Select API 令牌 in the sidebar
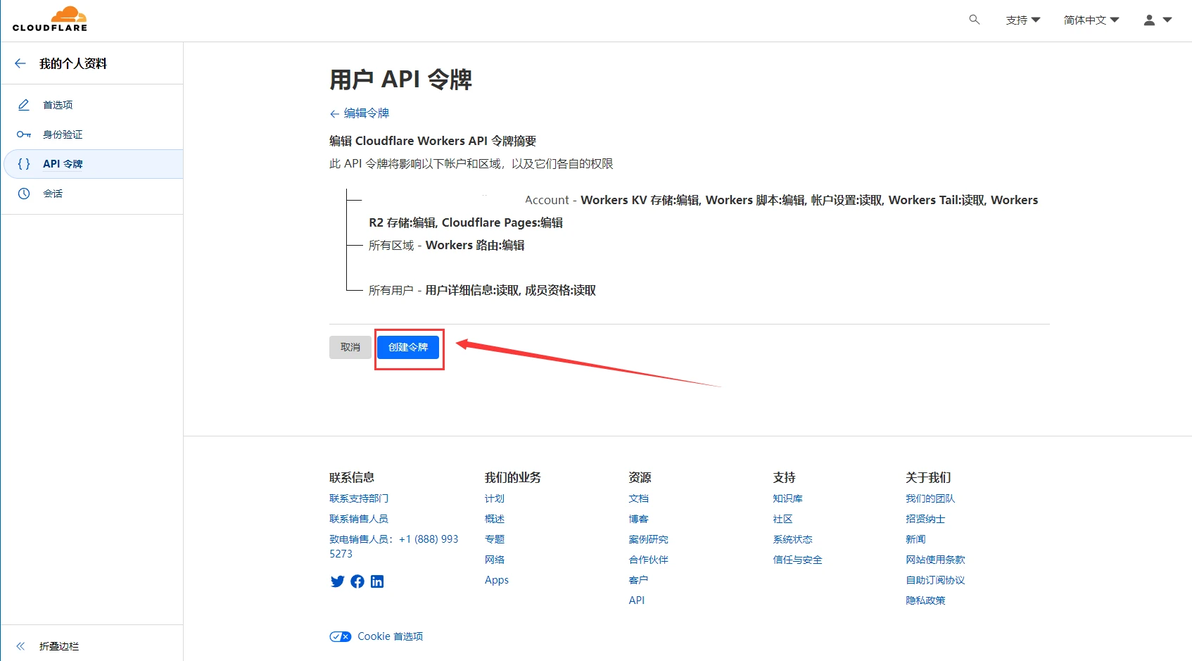This screenshot has width=1192, height=661. tap(62, 164)
